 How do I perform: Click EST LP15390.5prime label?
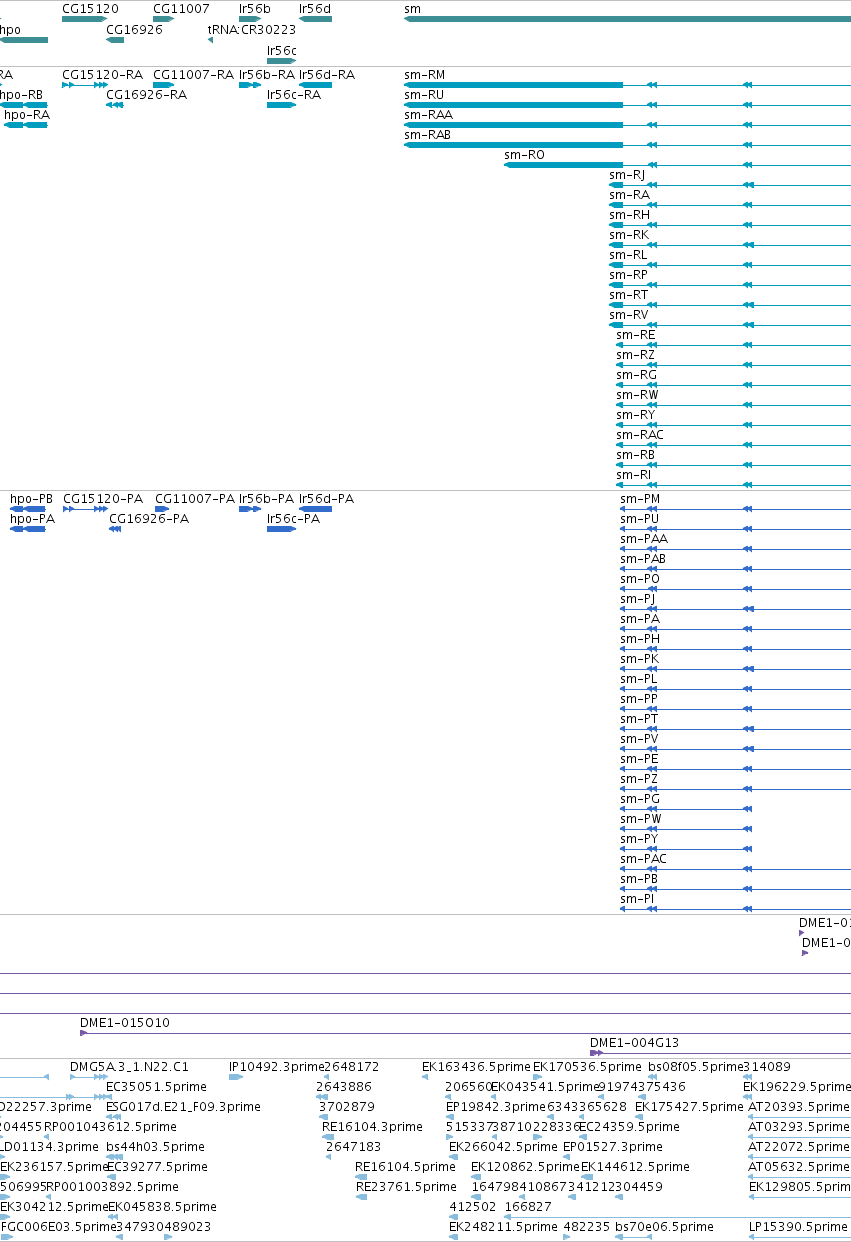[x=798, y=1227]
